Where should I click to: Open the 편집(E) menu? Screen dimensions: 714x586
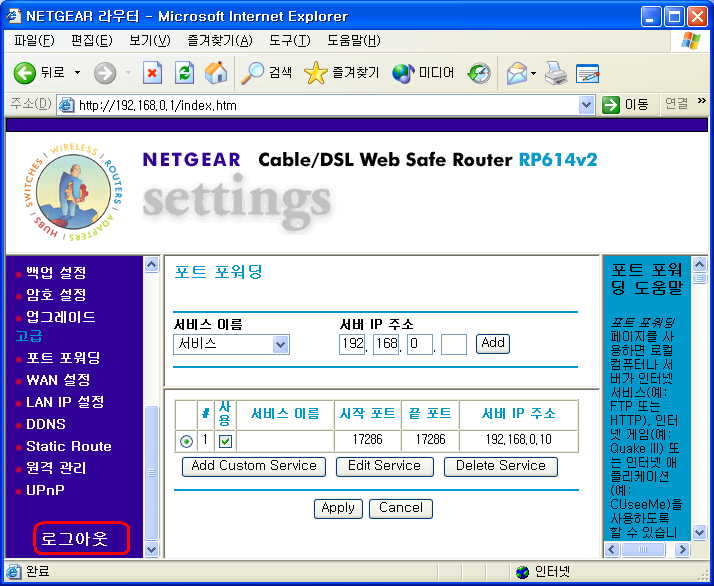pyautogui.click(x=92, y=41)
